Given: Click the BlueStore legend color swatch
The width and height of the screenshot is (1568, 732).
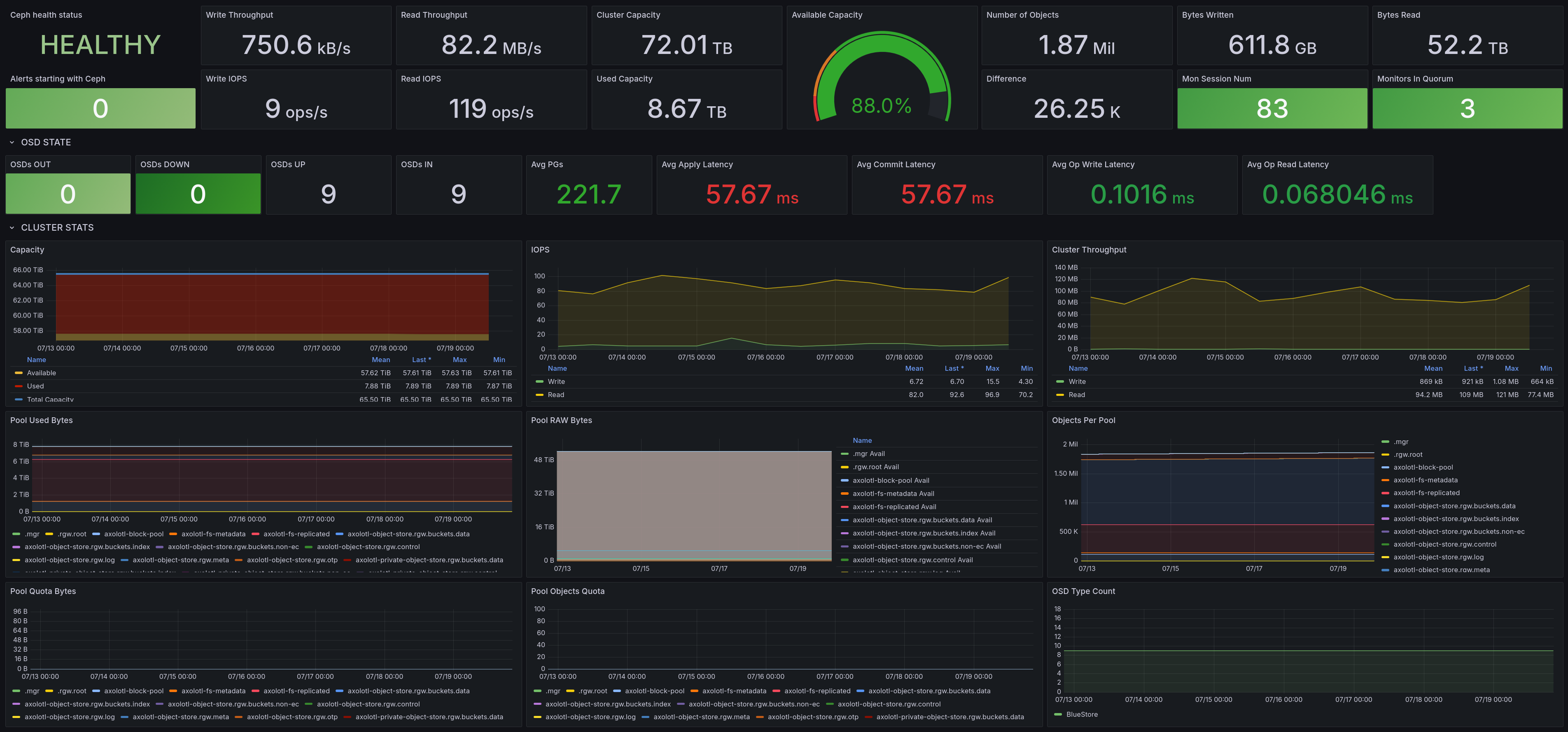Looking at the screenshot, I should 1058,714.
